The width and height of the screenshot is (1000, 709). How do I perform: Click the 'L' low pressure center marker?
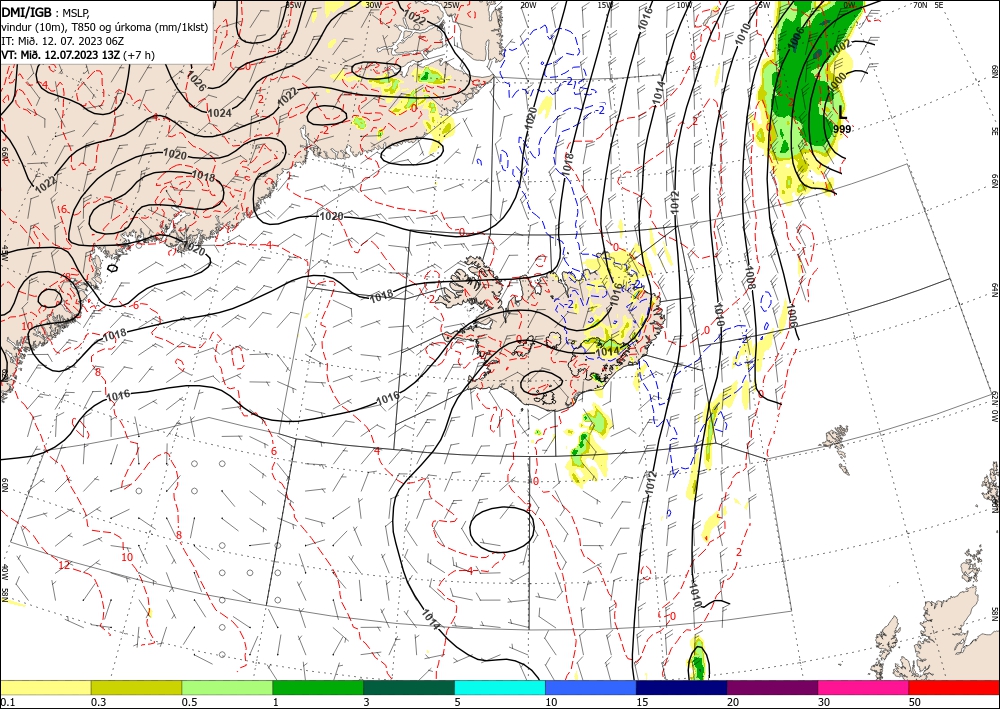tap(842, 113)
